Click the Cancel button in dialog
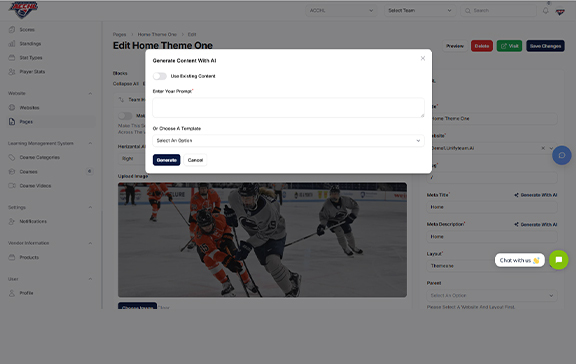The image size is (576, 364). point(195,160)
